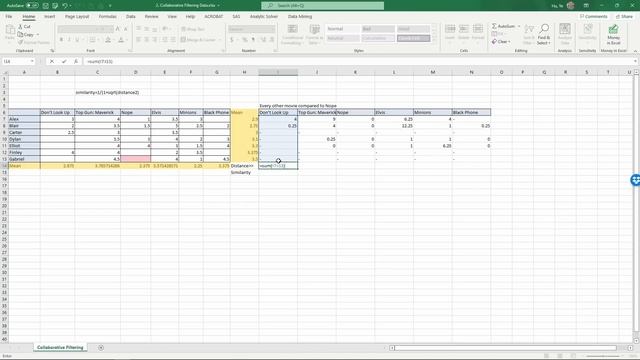Click the Font Color icon
This screenshot has width=640, height=360.
121,40
